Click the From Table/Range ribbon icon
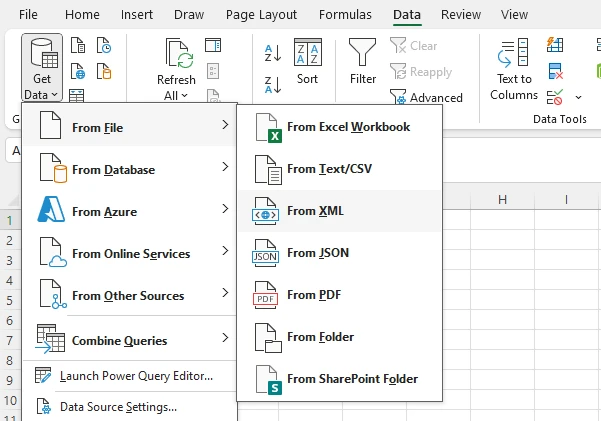This screenshot has width=601, height=421. click(x=77, y=95)
